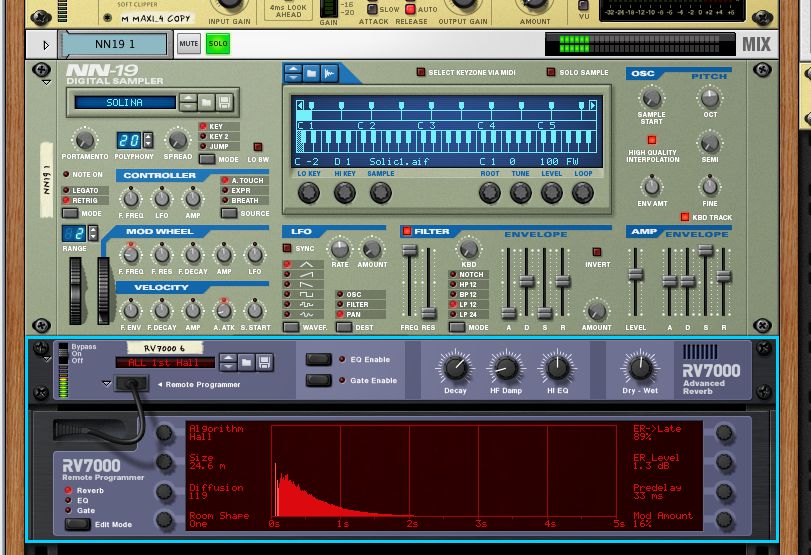Image resolution: width=811 pixels, height=555 pixels.
Task: Enable the Filter section LED
Action: tap(407, 231)
